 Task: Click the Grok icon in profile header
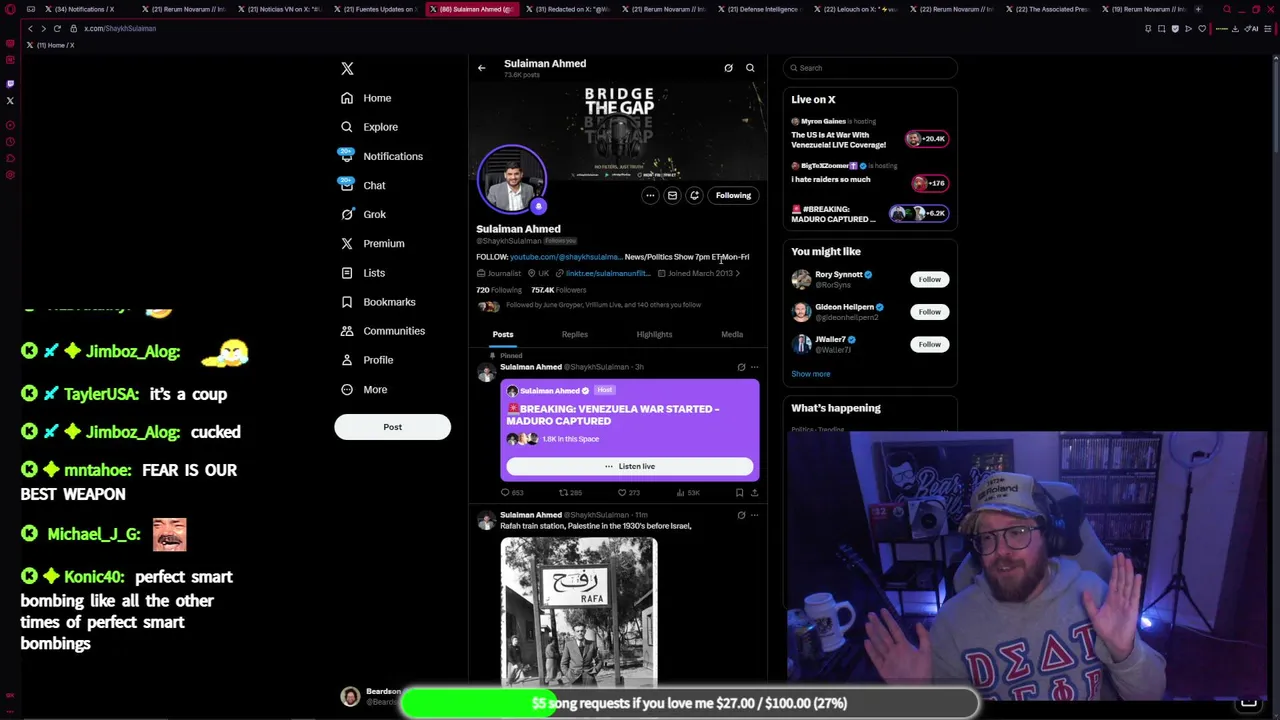(x=728, y=68)
